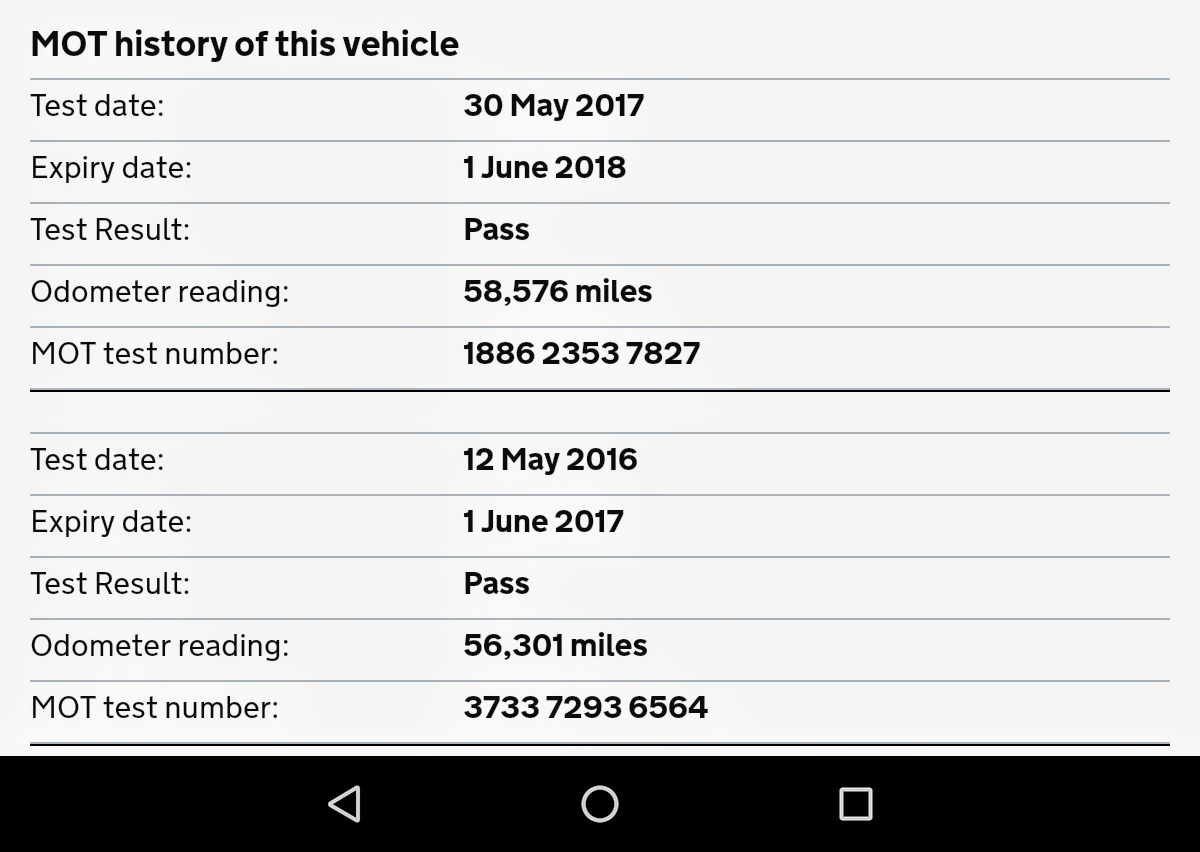Select MOT test number 1886 2353 7827
This screenshot has height=852, width=1200.
pos(582,353)
